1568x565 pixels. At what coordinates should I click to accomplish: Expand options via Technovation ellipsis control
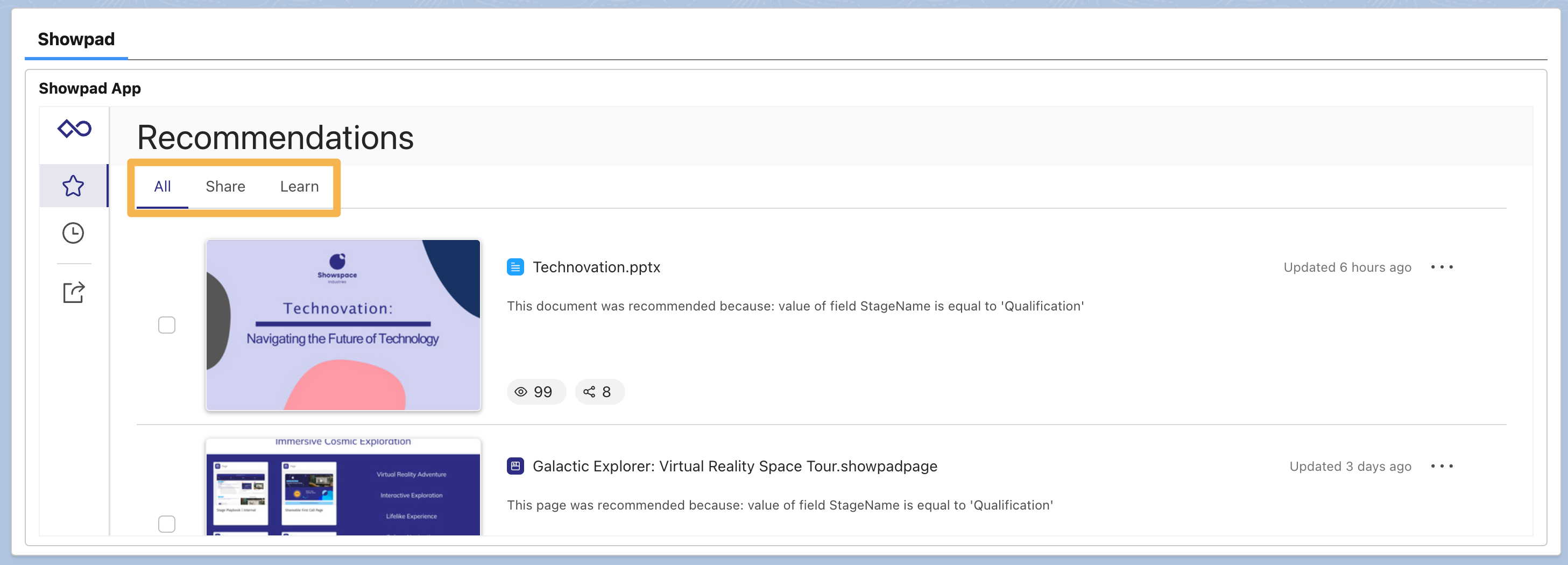(x=1444, y=267)
